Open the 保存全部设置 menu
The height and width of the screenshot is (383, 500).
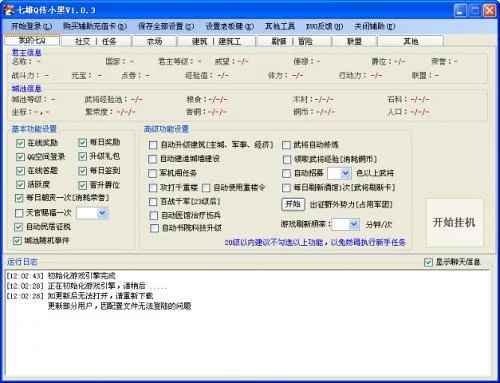click(x=166, y=26)
